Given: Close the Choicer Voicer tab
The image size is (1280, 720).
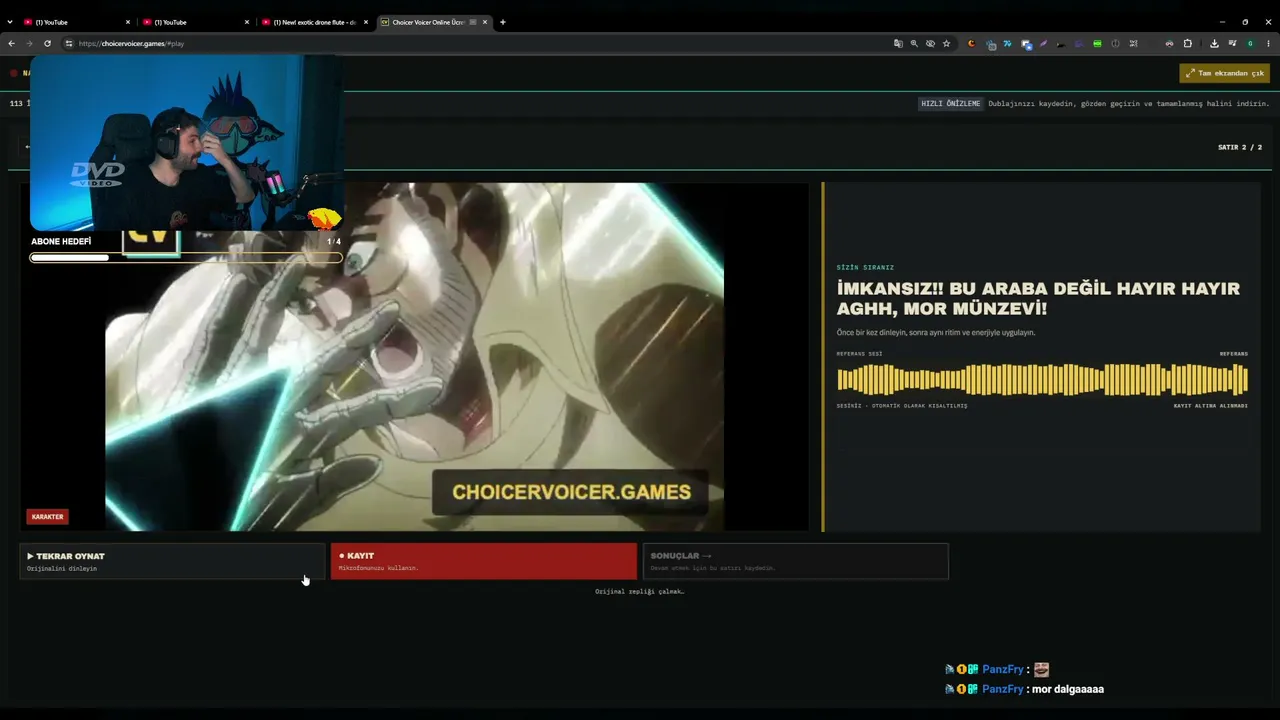Looking at the screenshot, I should click(x=485, y=22).
